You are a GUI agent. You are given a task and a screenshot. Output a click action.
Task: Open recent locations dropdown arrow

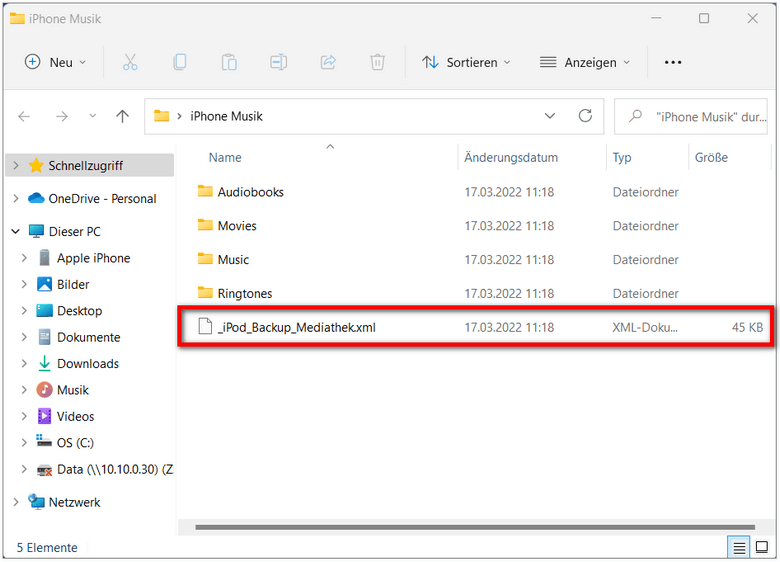coord(93,116)
